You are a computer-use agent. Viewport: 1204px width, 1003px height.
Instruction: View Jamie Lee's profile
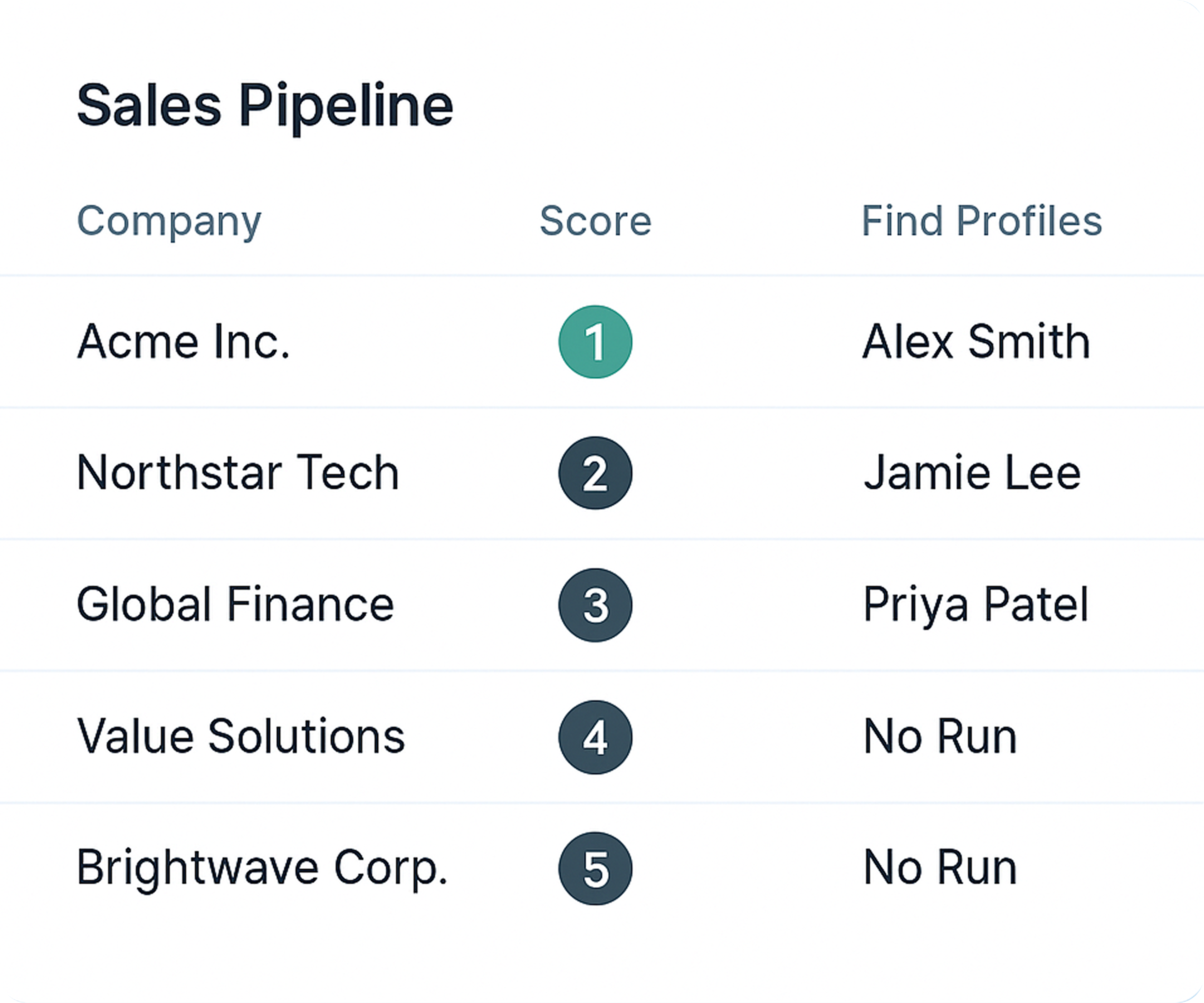972,473
